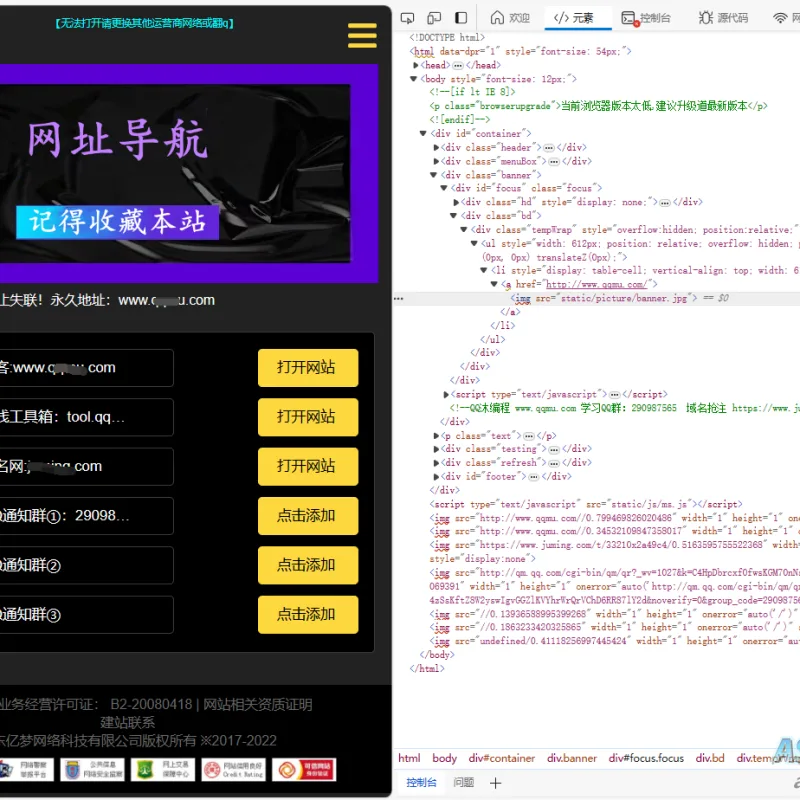
Task: Click 点击添加 for 通知群① 29098
Action: [x=308, y=515]
